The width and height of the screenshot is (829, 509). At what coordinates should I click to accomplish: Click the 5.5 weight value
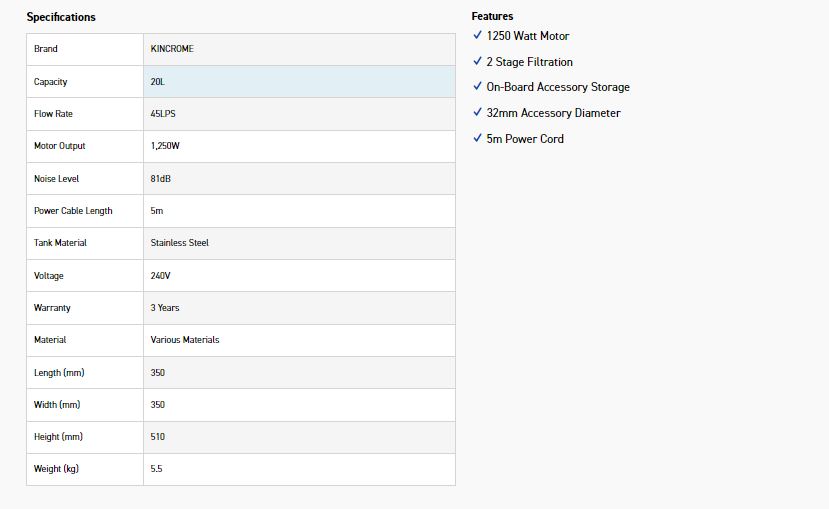click(x=156, y=469)
